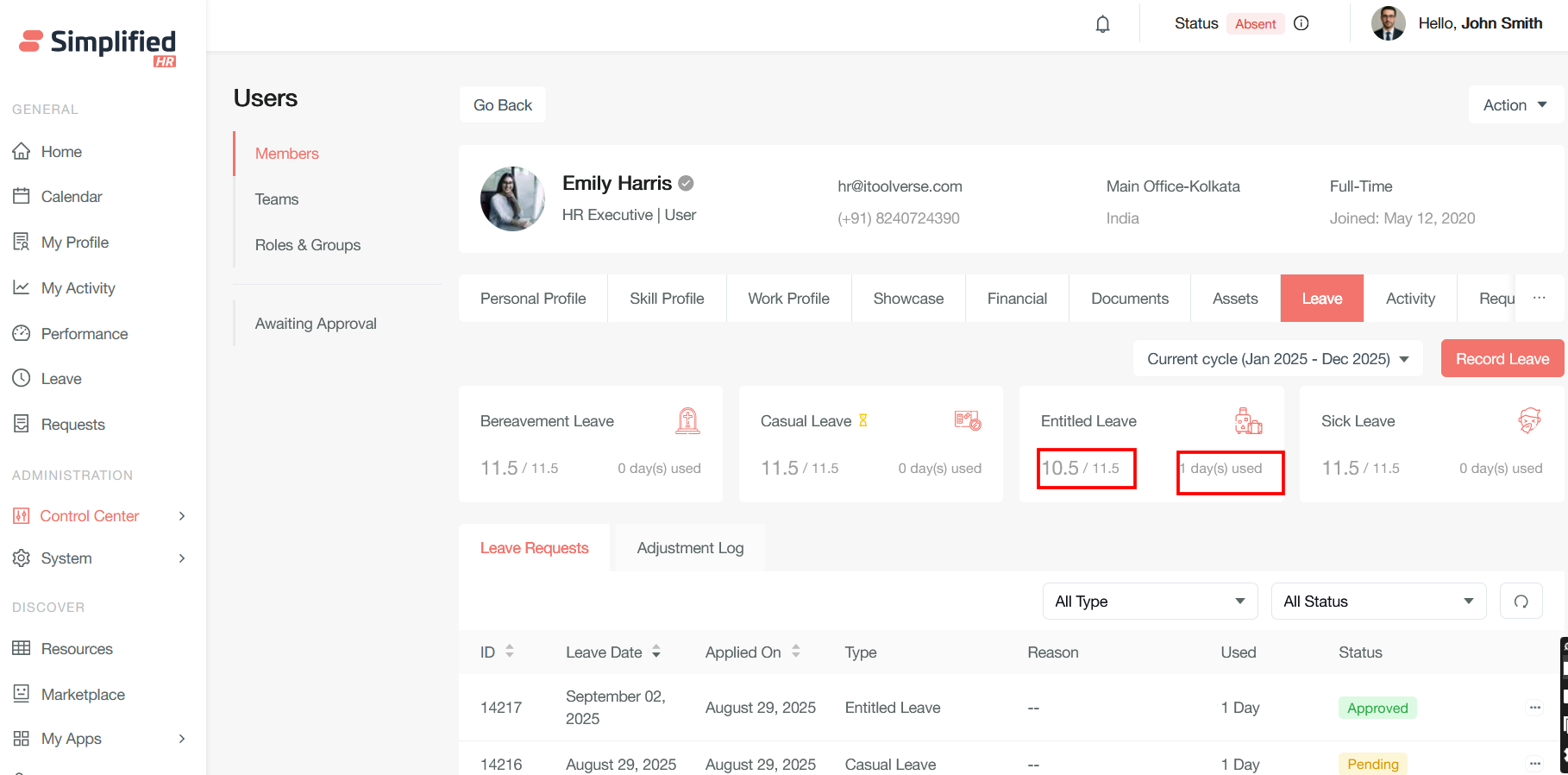Open the Bereavement Leave icon
The height and width of the screenshot is (775, 1568).
687,420
